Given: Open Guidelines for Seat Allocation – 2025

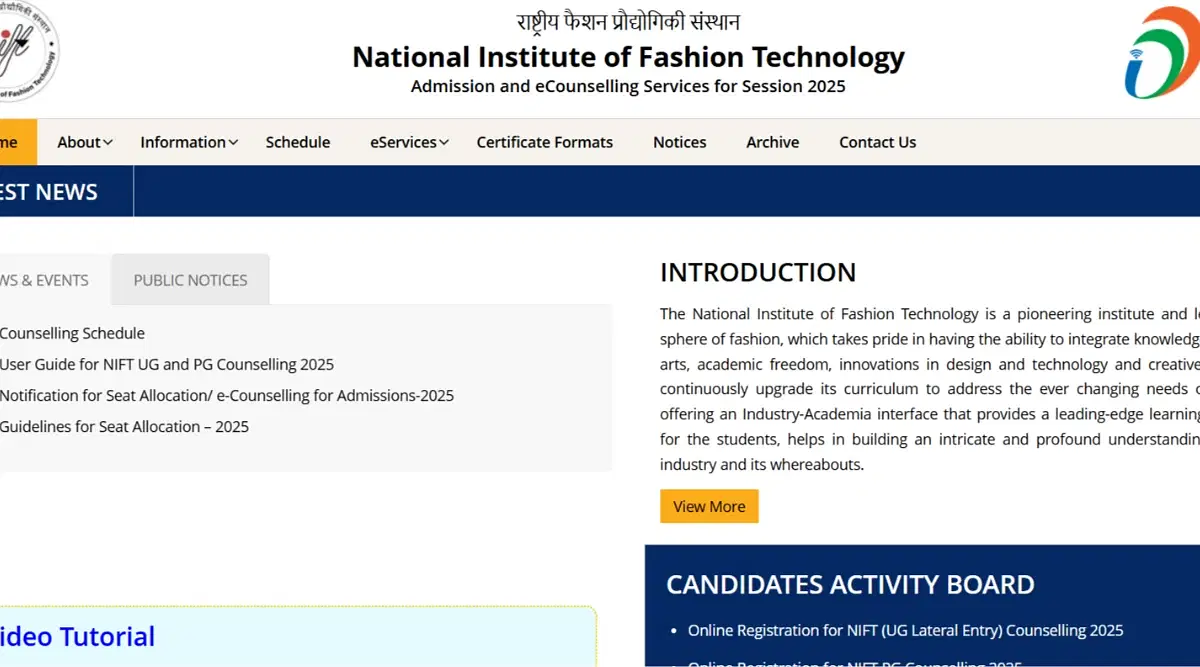Looking at the screenshot, I should [124, 426].
